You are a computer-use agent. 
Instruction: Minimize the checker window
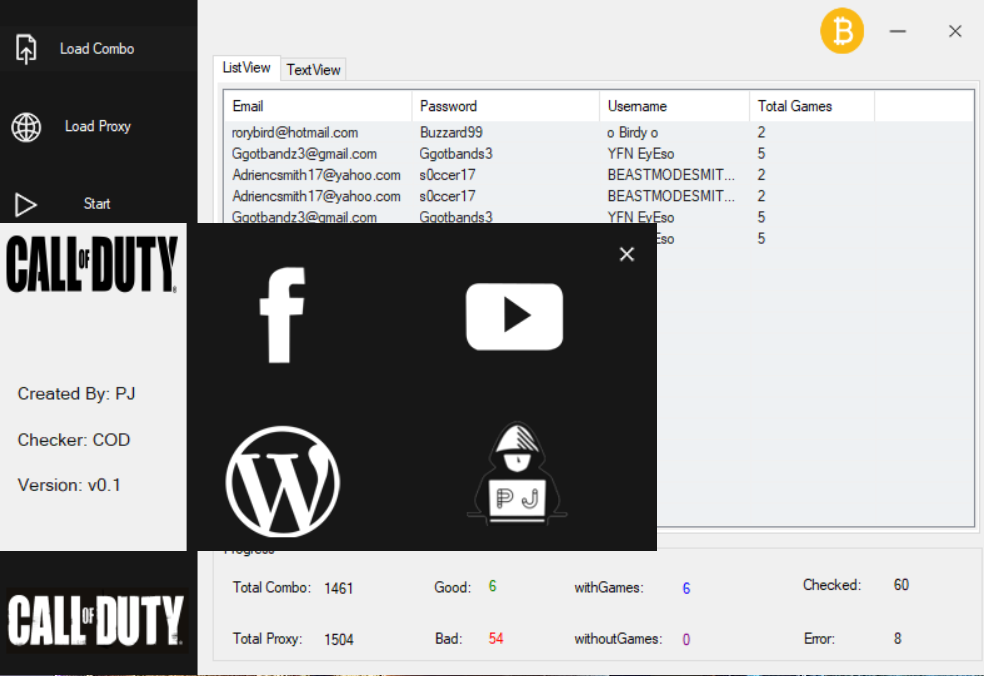click(897, 31)
